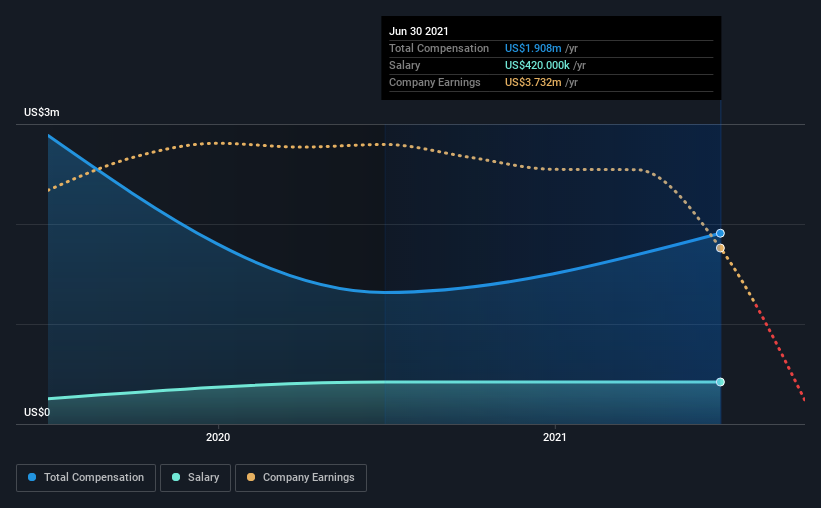Click the teal dot in Salary legend
Viewport: 821px width, 508px height.
click(x=176, y=477)
